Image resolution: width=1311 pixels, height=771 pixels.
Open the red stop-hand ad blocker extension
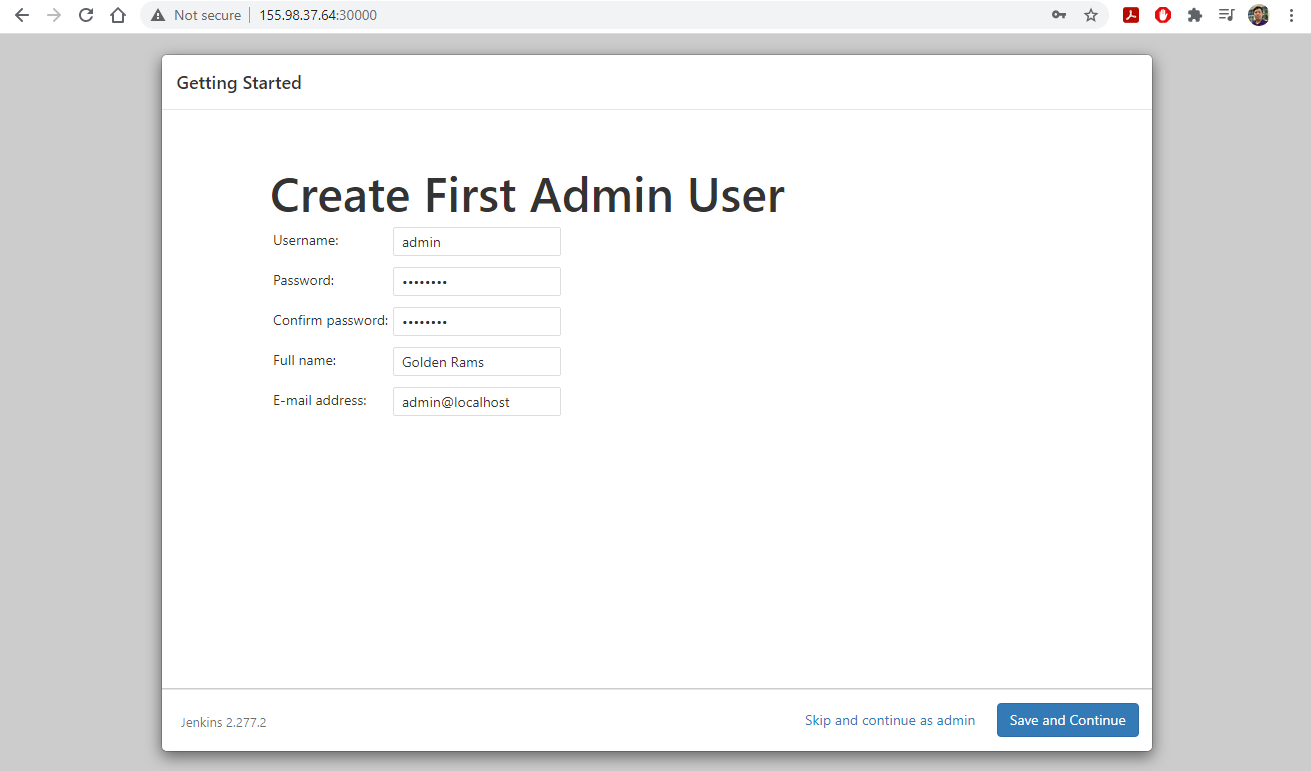[1163, 15]
